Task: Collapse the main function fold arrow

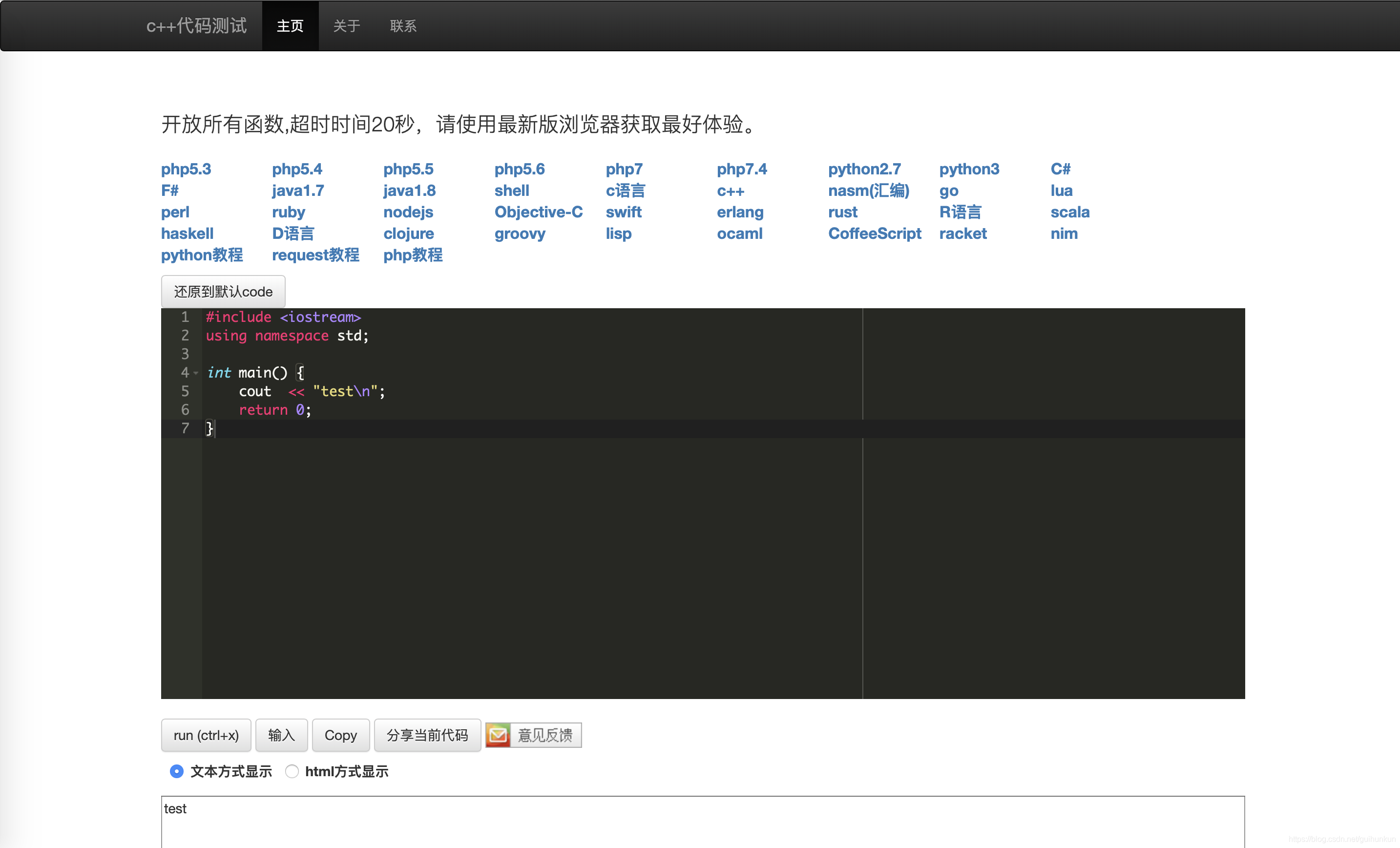Action: (196, 373)
